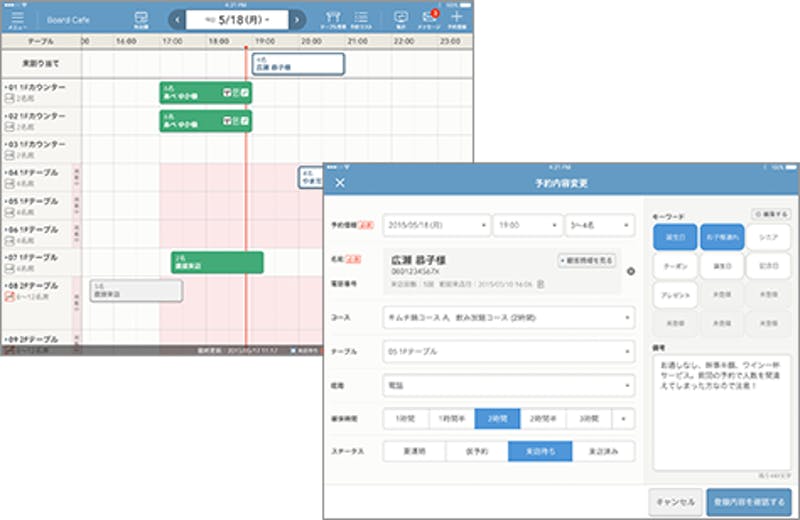
Task: Open the table management icon
Action: coord(334,19)
